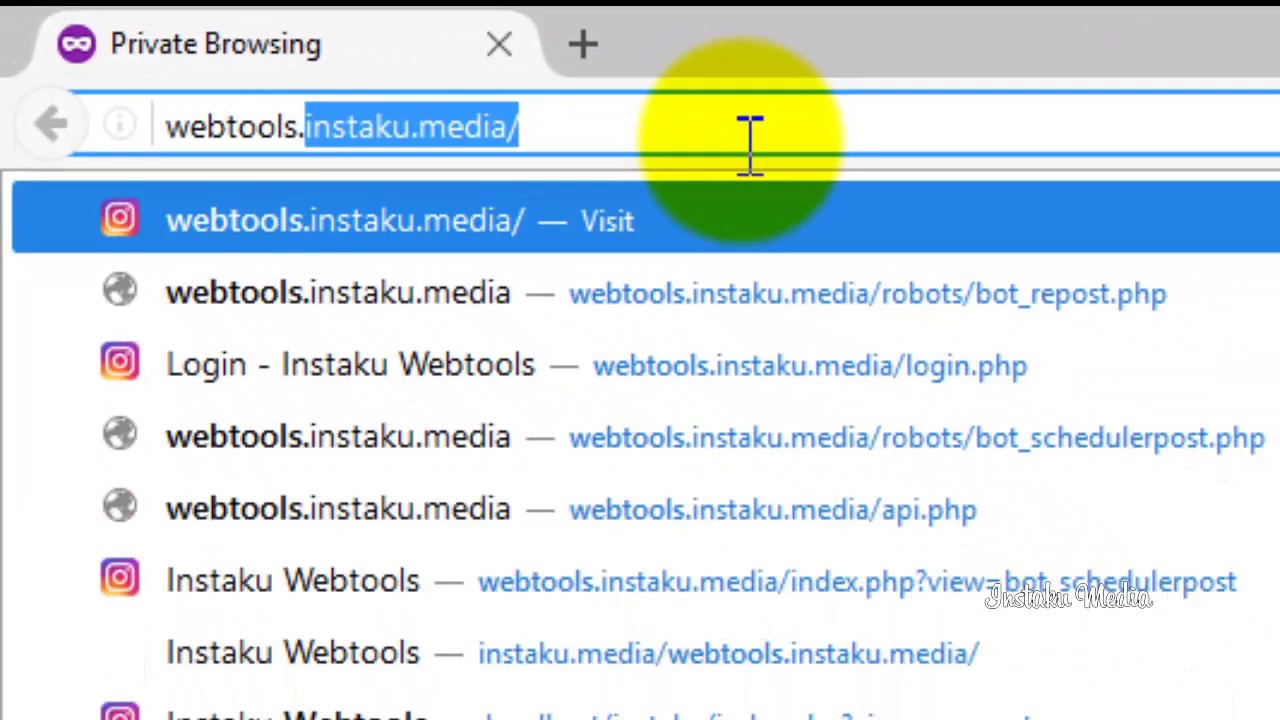Click the private browsing mask icon
This screenshot has width=1280, height=720.
76,44
